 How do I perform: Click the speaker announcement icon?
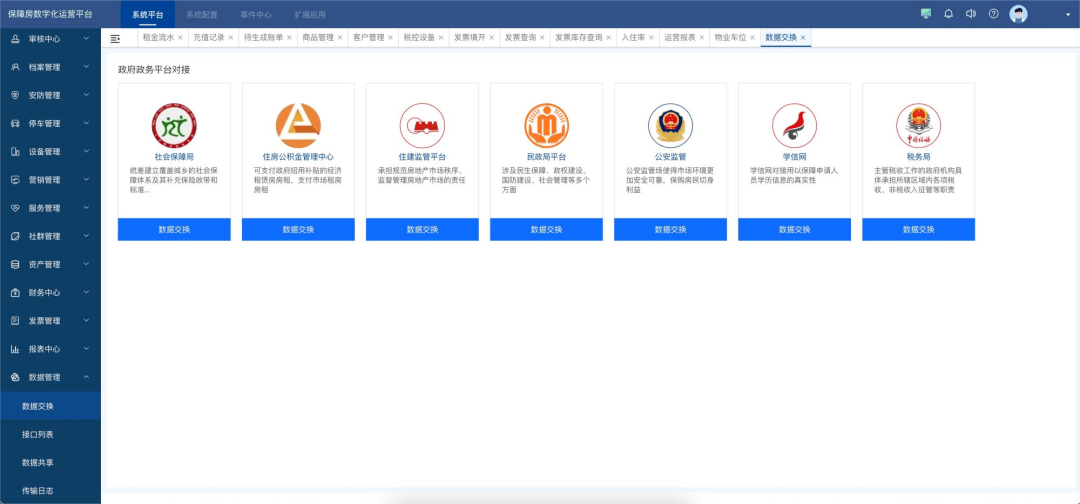point(971,14)
